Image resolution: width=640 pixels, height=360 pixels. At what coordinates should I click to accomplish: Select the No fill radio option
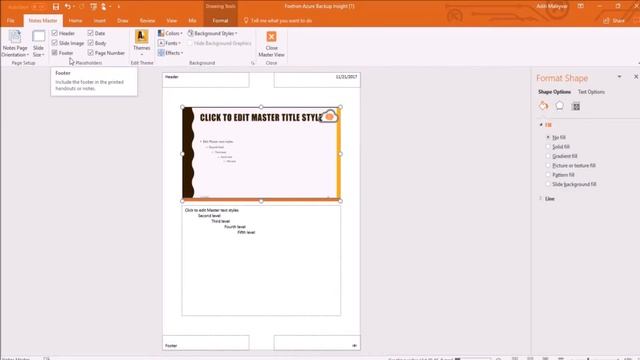click(548, 137)
